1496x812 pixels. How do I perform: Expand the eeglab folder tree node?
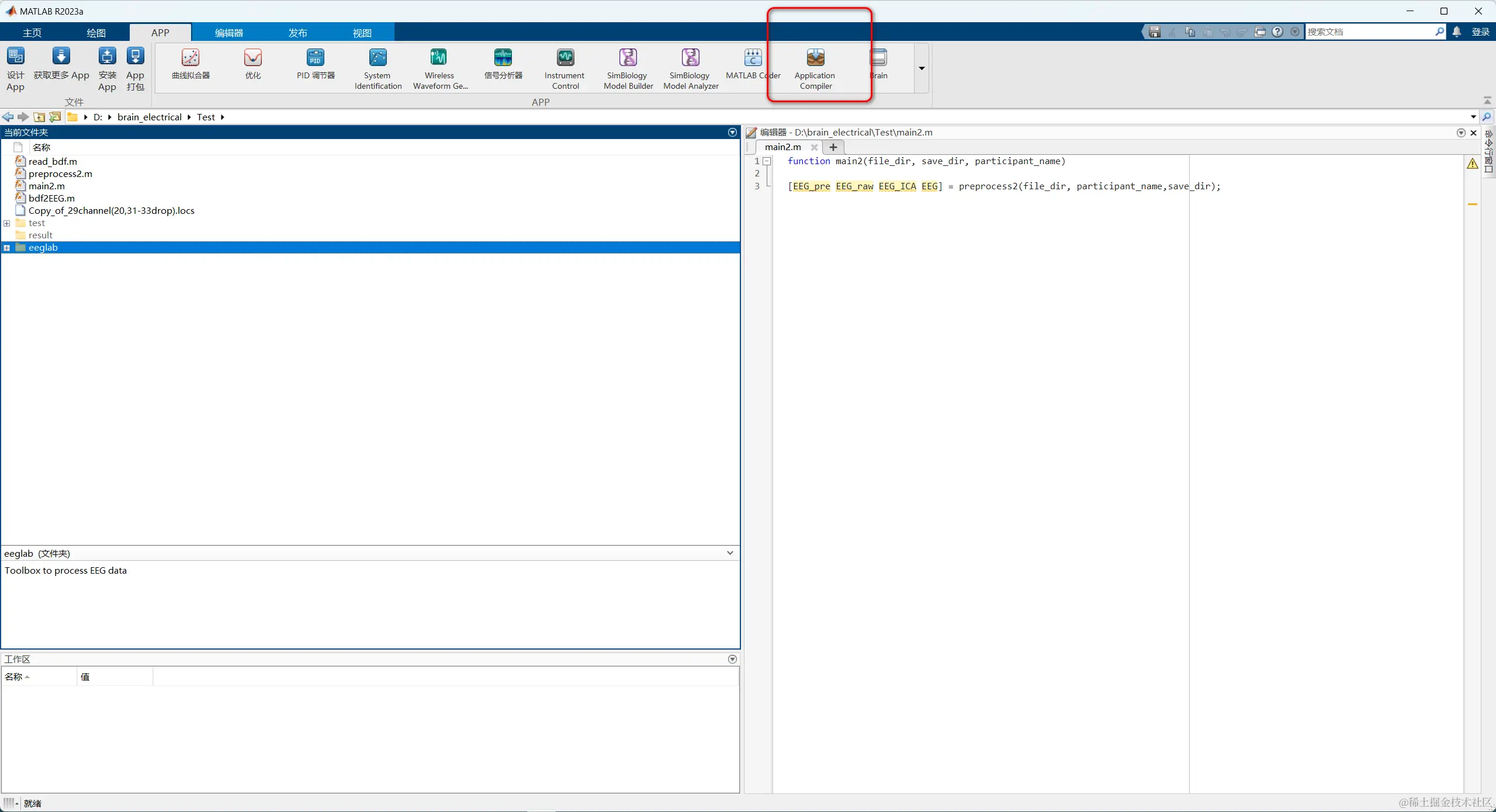click(7, 248)
